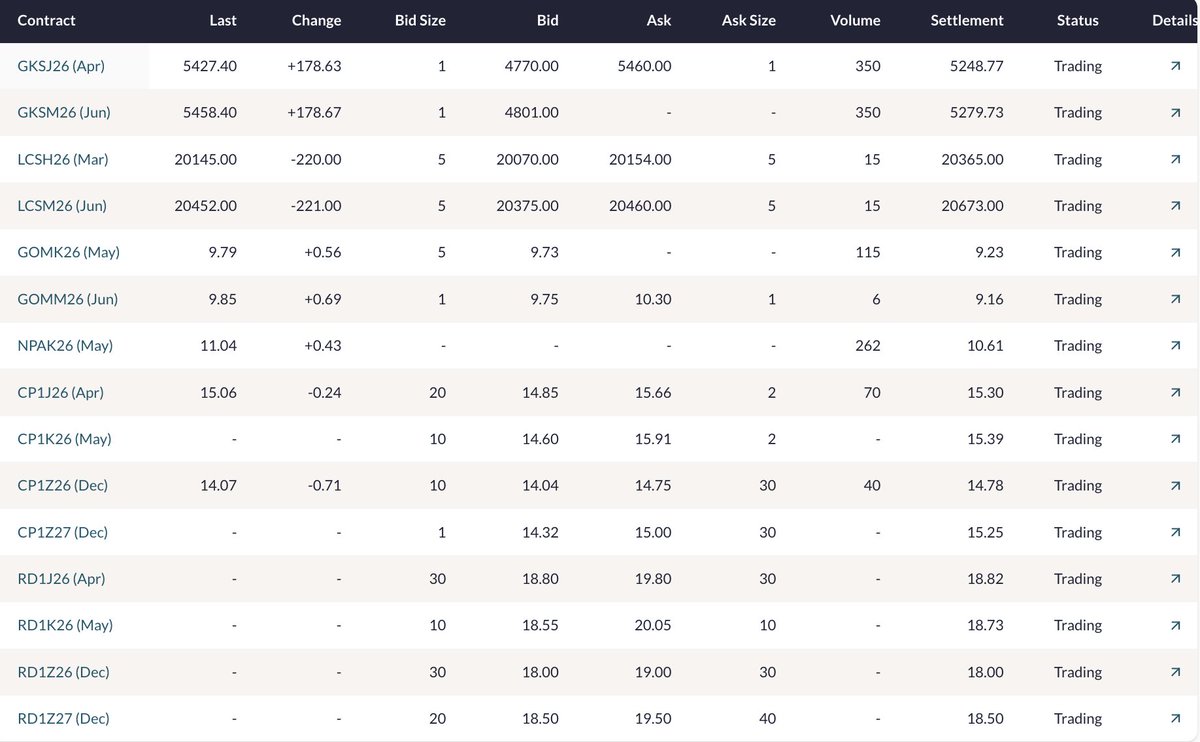1200x742 pixels.
Task: Open the GKSJ26 (Apr) contract link
Action: pos(61,66)
